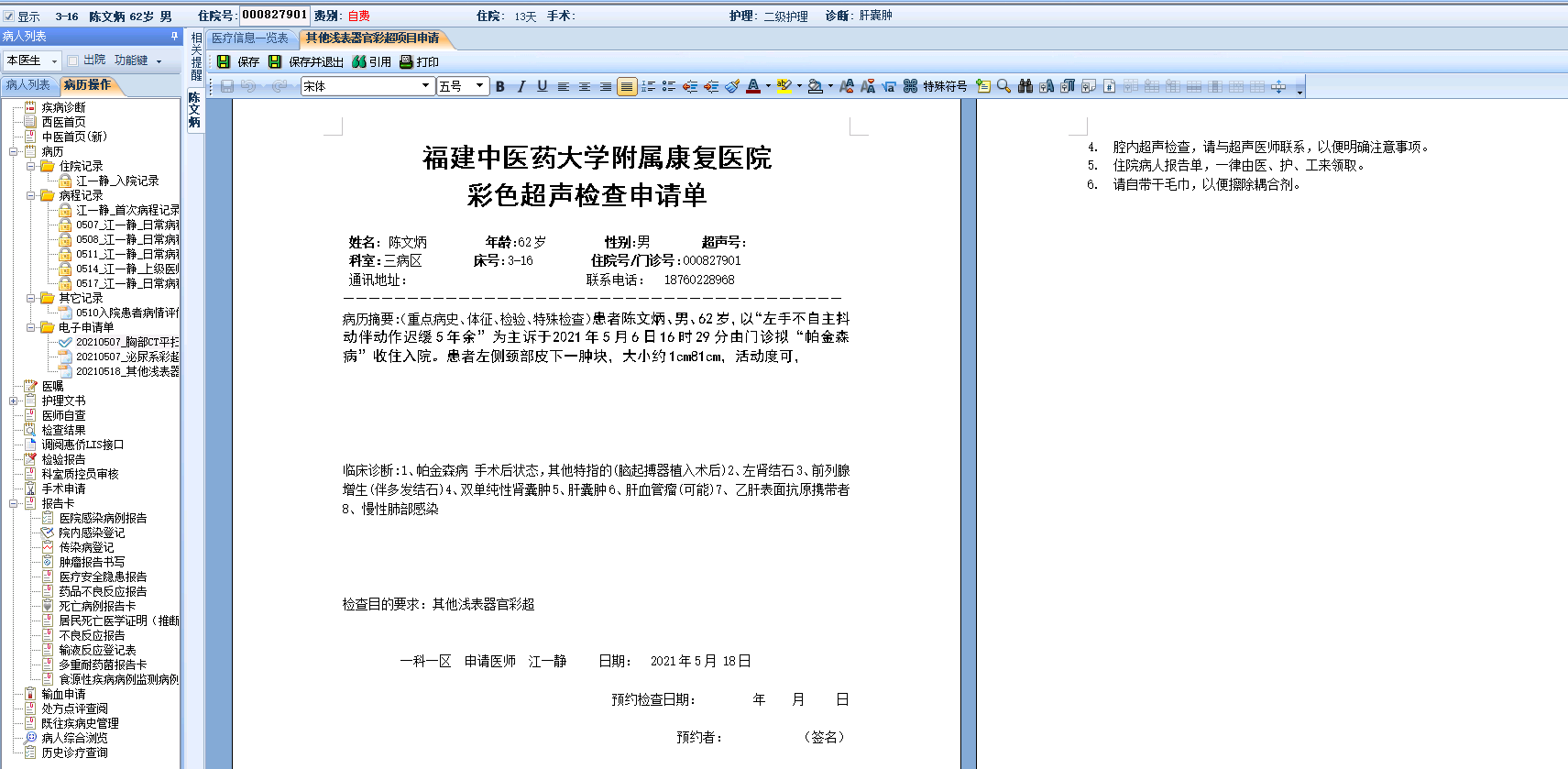Screen dimensions: 1568x769
Task: Click the 引用 quote button
Action: click(x=371, y=61)
